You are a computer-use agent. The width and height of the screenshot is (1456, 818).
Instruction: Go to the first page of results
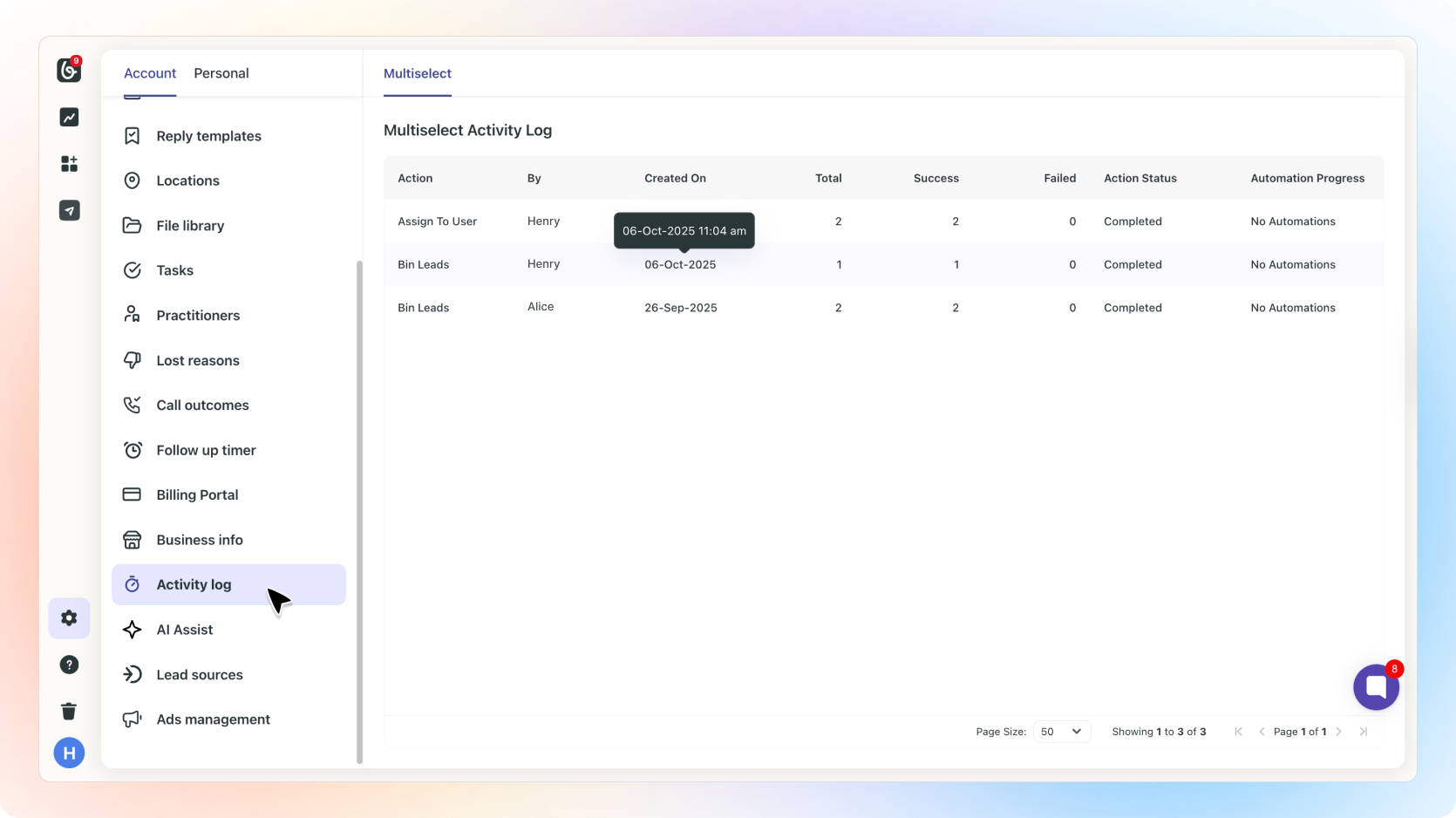coord(1238,732)
